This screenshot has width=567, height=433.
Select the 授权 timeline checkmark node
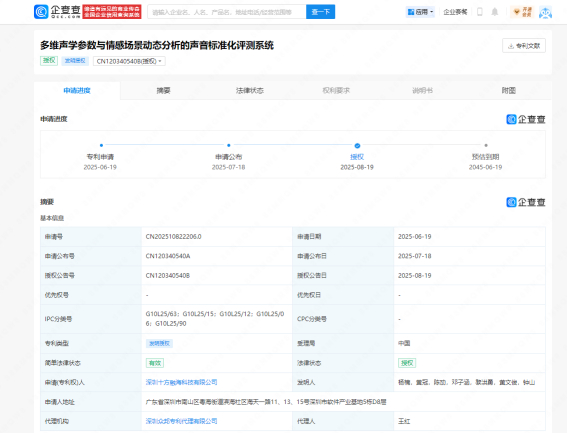pos(357,145)
